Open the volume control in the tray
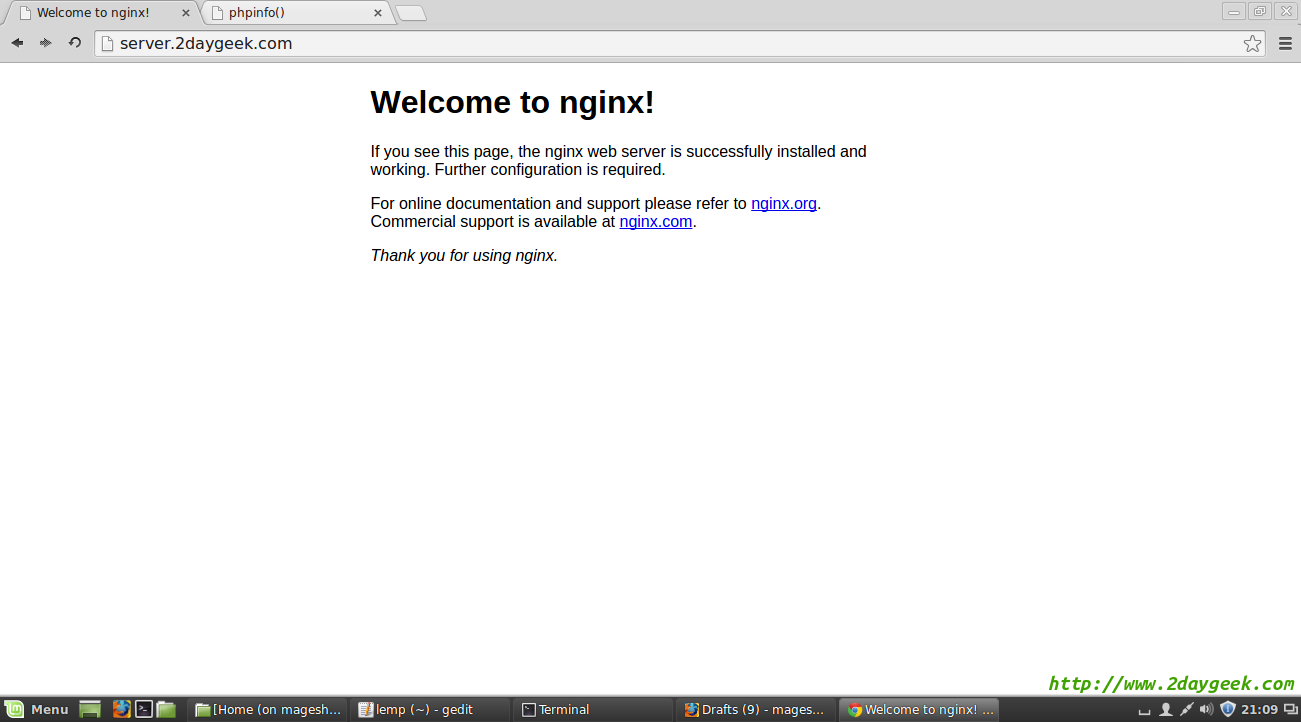The image size is (1301, 722). 1206,709
